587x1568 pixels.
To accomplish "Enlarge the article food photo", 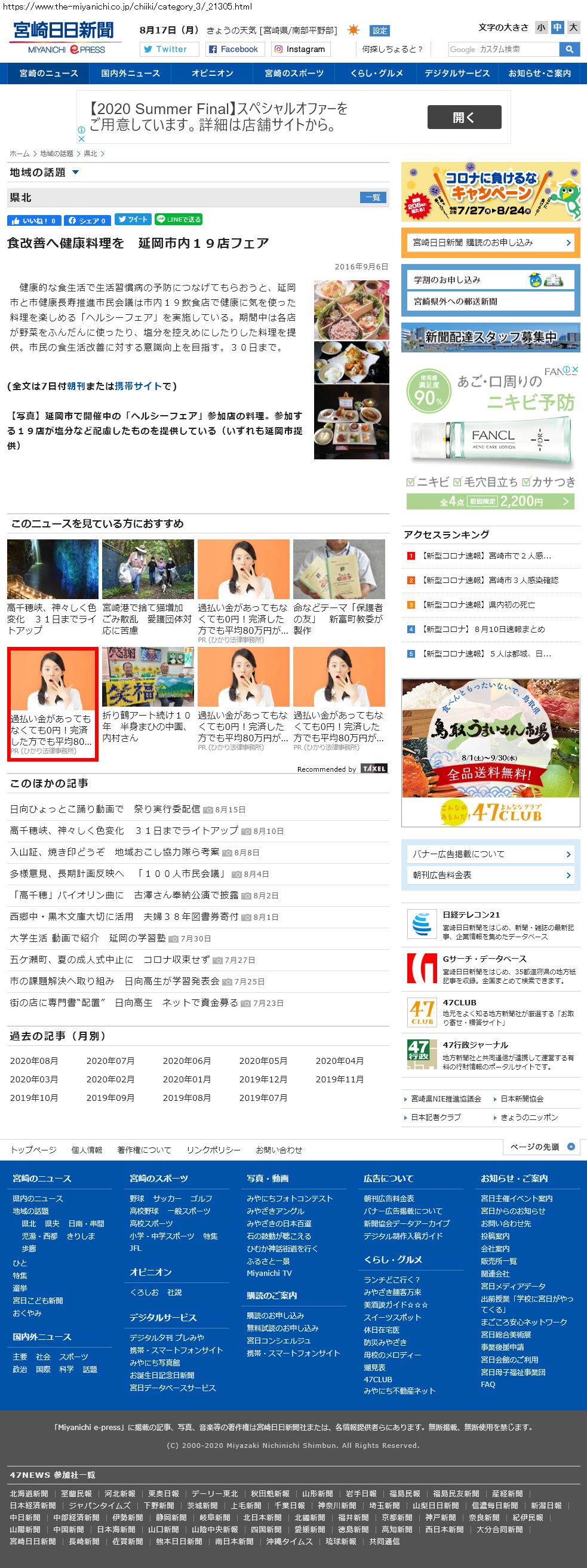I will click(352, 370).
